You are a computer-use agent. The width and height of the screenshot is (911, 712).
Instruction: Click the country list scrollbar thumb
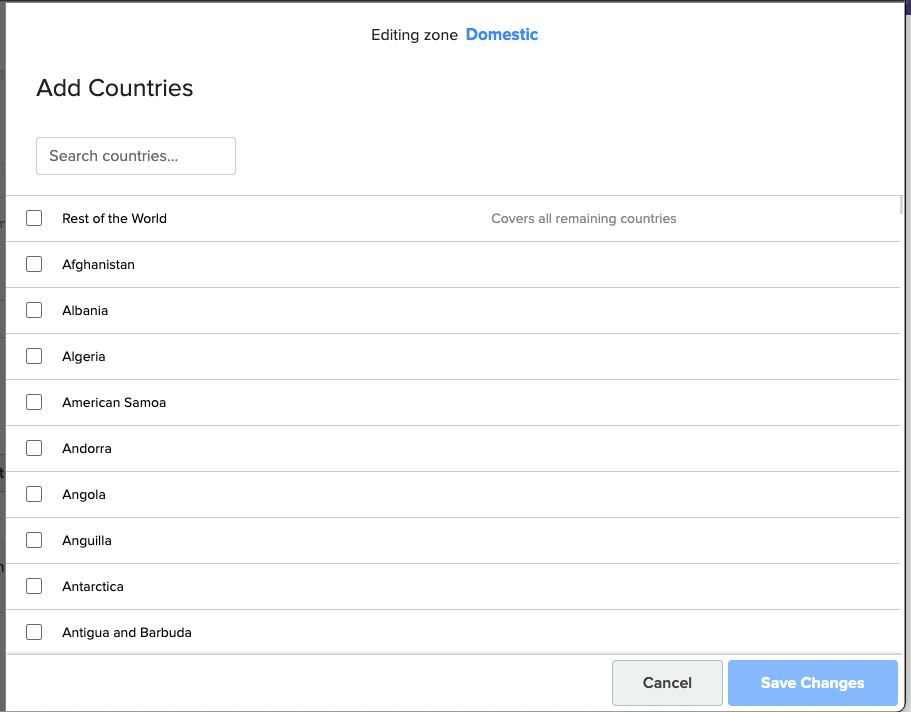tap(901, 205)
